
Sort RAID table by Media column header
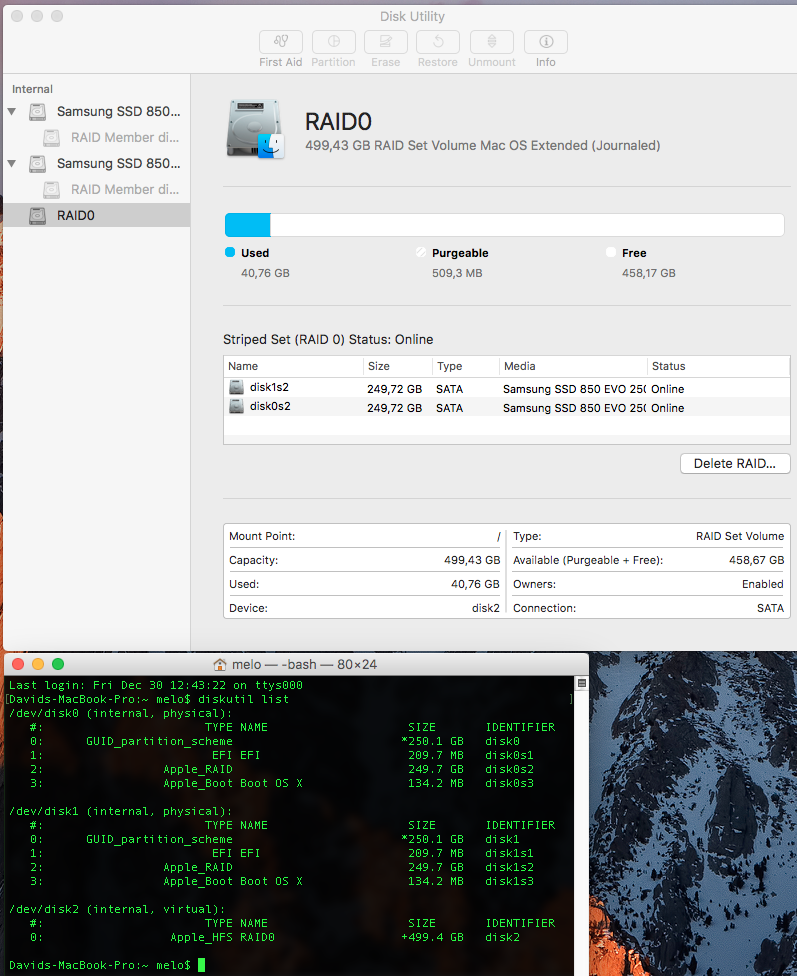tap(573, 366)
